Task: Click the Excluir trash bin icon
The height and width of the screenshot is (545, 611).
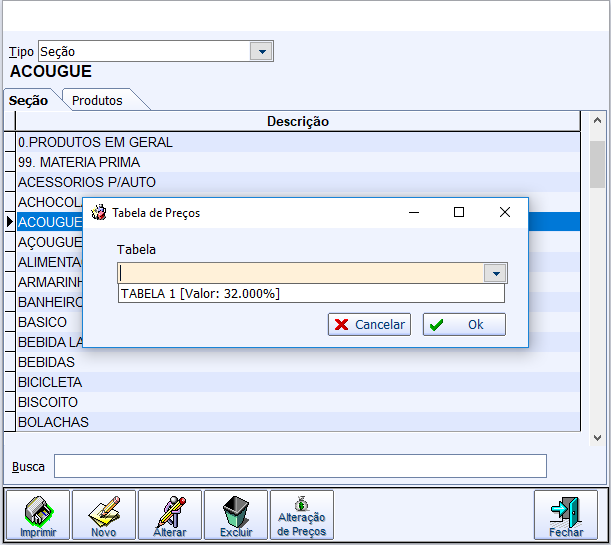Action: (x=236, y=514)
